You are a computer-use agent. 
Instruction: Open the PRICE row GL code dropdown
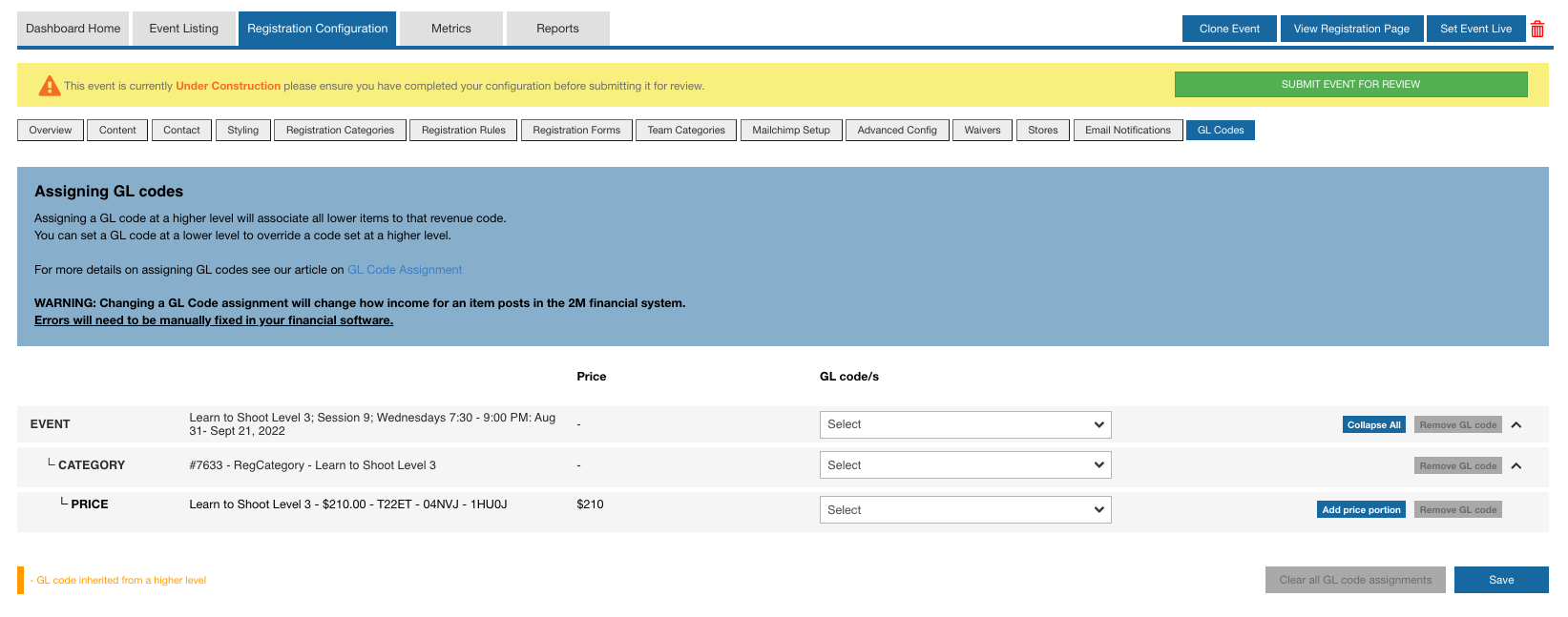[965, 510]
